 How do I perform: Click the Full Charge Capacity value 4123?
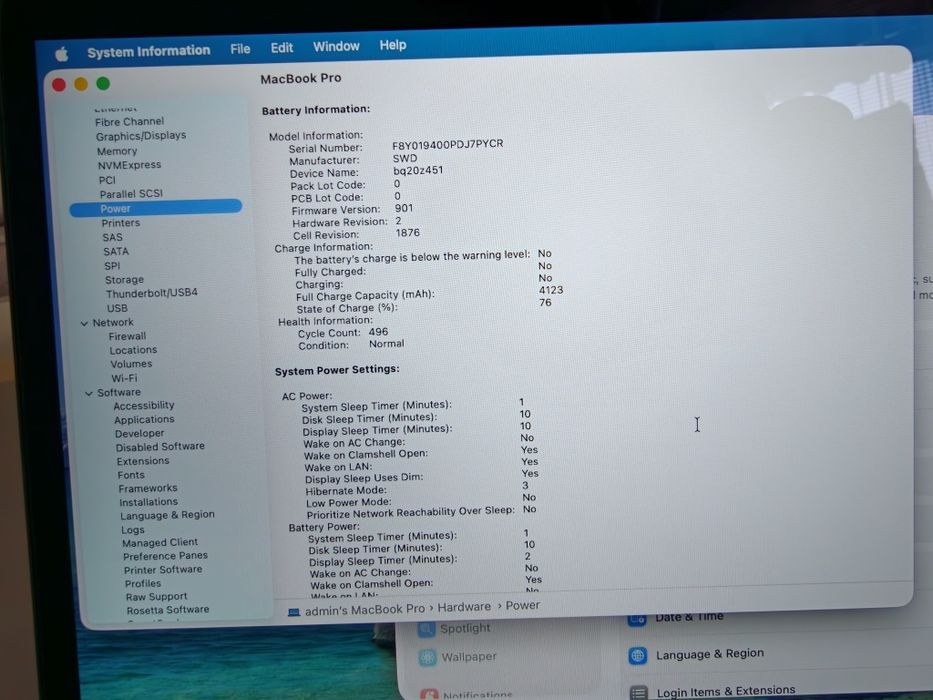tap(550, 290)
